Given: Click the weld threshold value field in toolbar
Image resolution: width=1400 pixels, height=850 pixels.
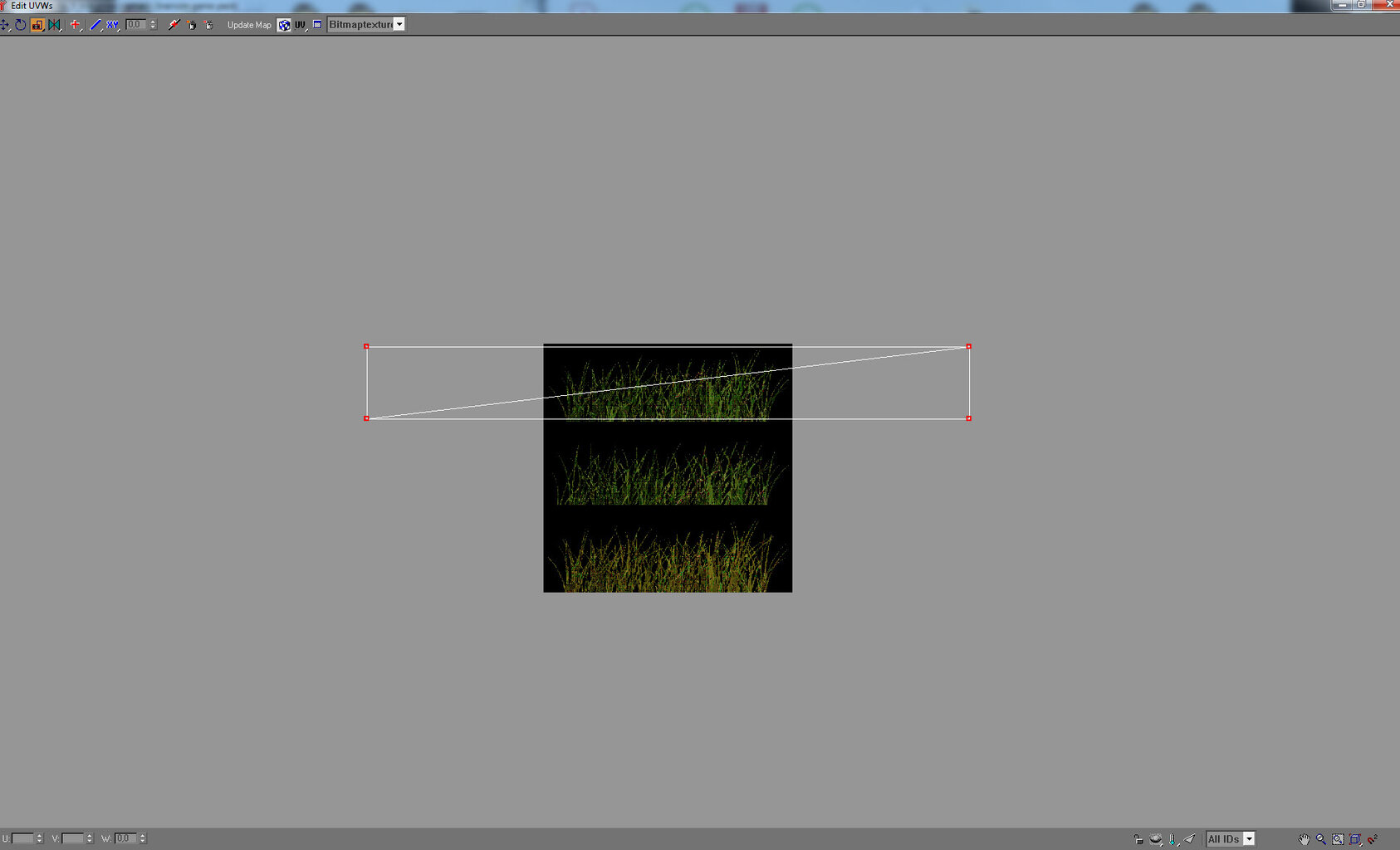Looking at the screenshot, I should coord(135,25).
